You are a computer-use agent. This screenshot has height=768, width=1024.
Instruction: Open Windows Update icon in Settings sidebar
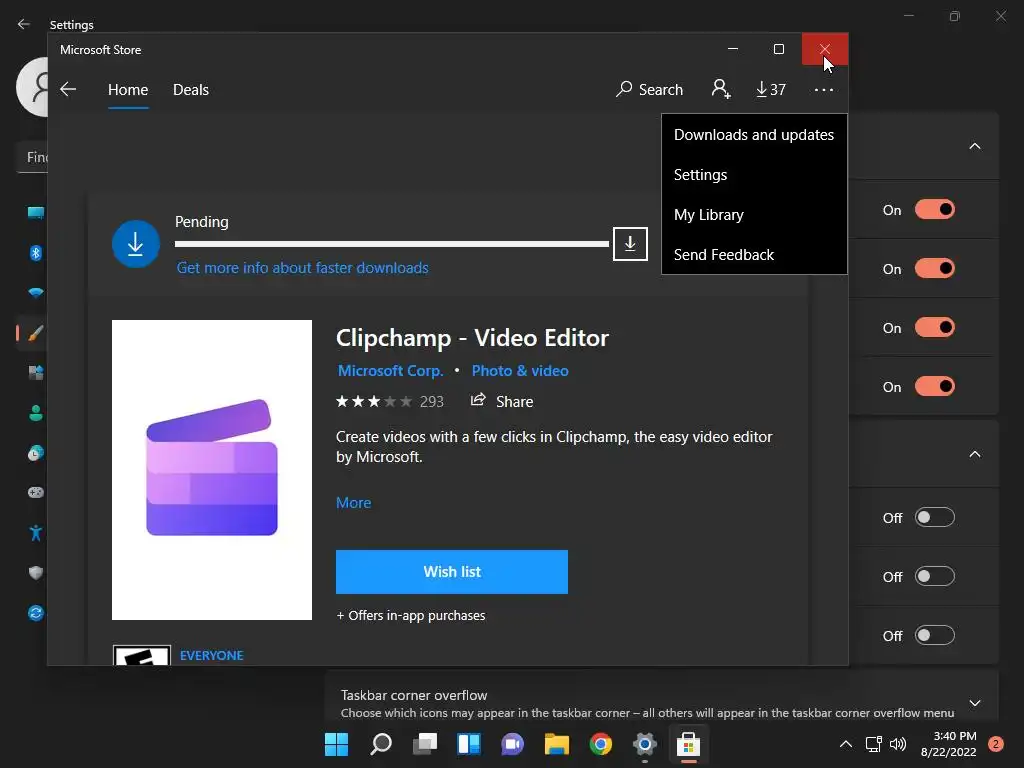coord(36,613)
